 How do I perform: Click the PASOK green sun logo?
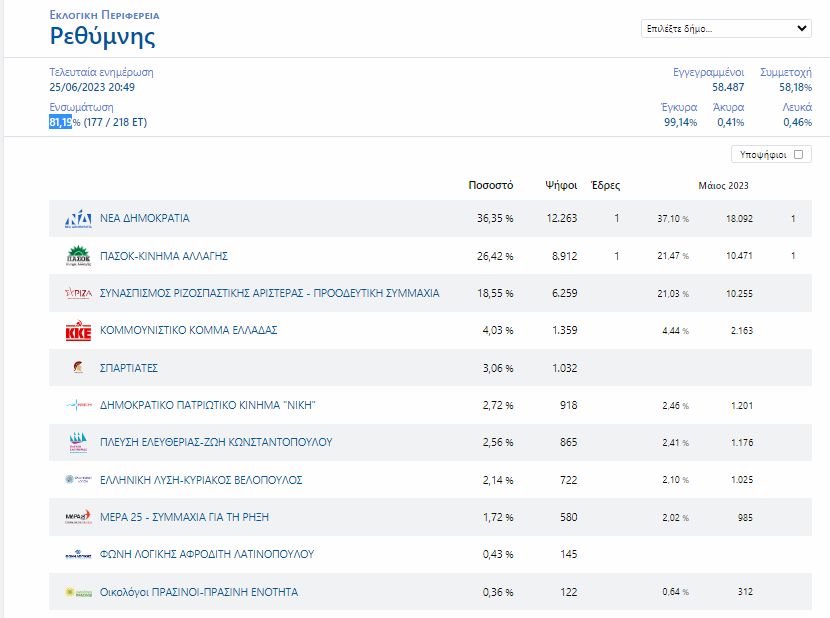78,256
